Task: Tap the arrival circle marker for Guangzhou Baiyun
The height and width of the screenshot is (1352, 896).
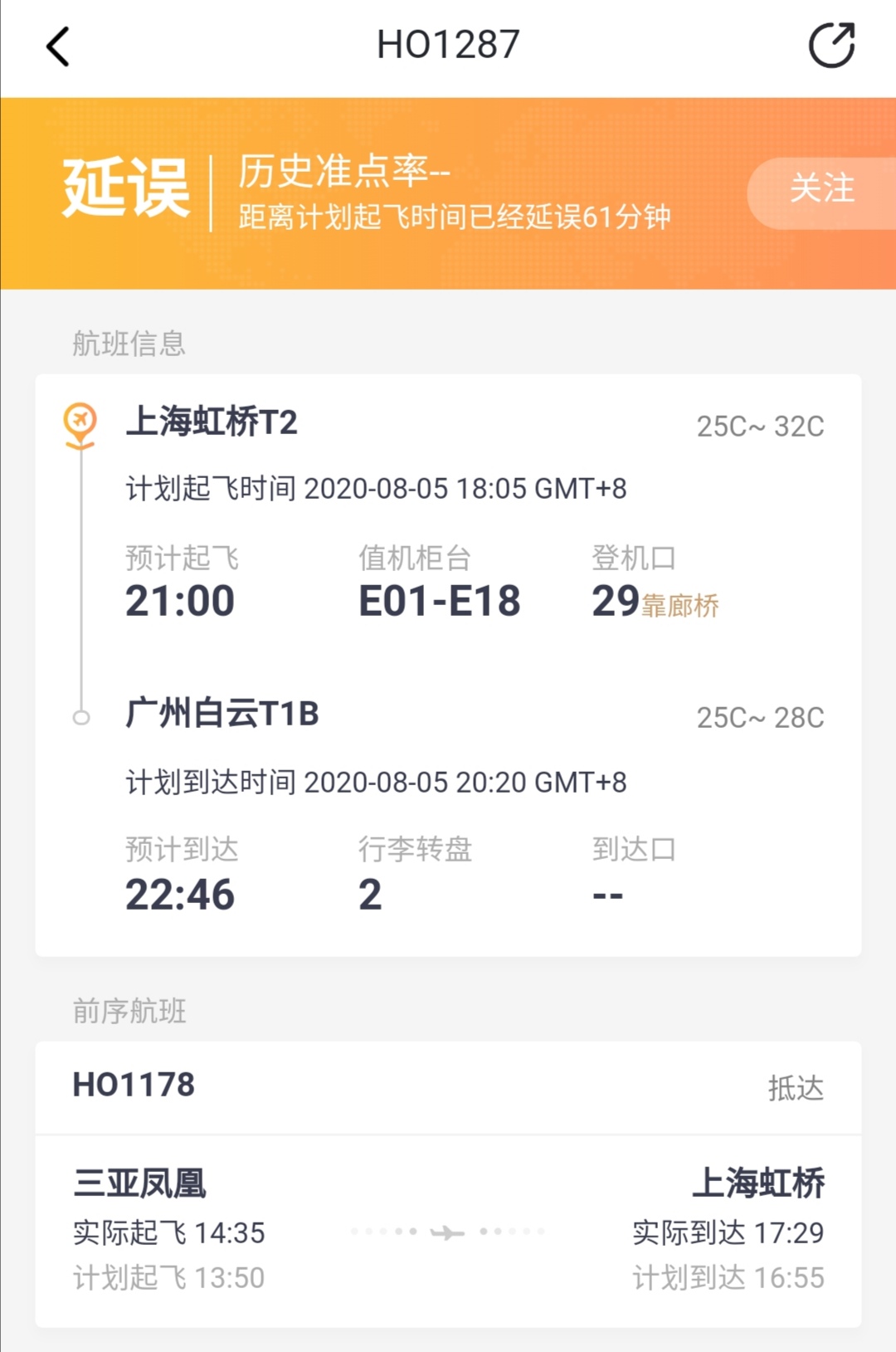Action: coord(81,717)
